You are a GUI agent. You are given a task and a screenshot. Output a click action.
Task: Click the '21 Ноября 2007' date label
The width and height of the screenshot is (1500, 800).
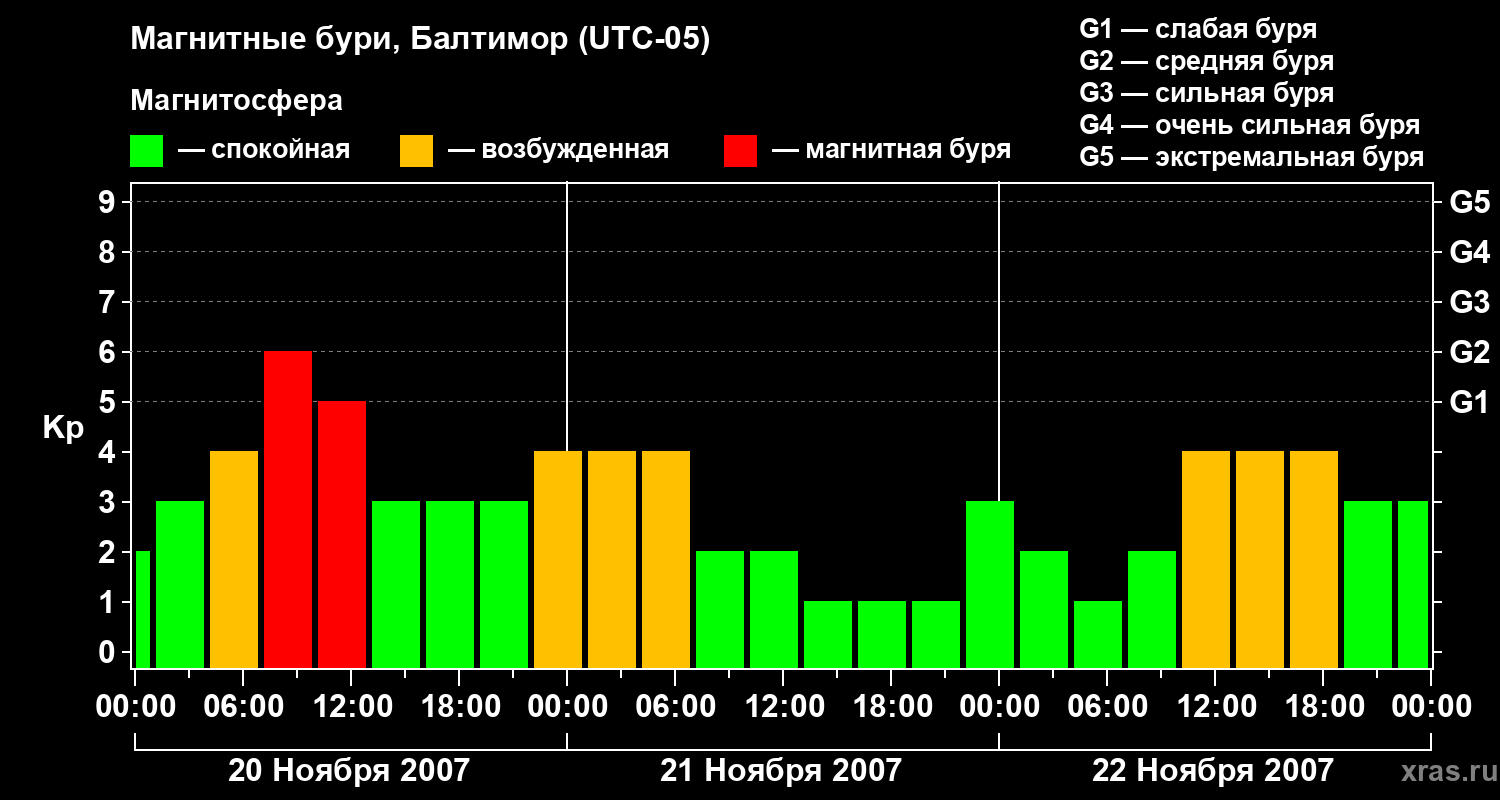point(781,770)
